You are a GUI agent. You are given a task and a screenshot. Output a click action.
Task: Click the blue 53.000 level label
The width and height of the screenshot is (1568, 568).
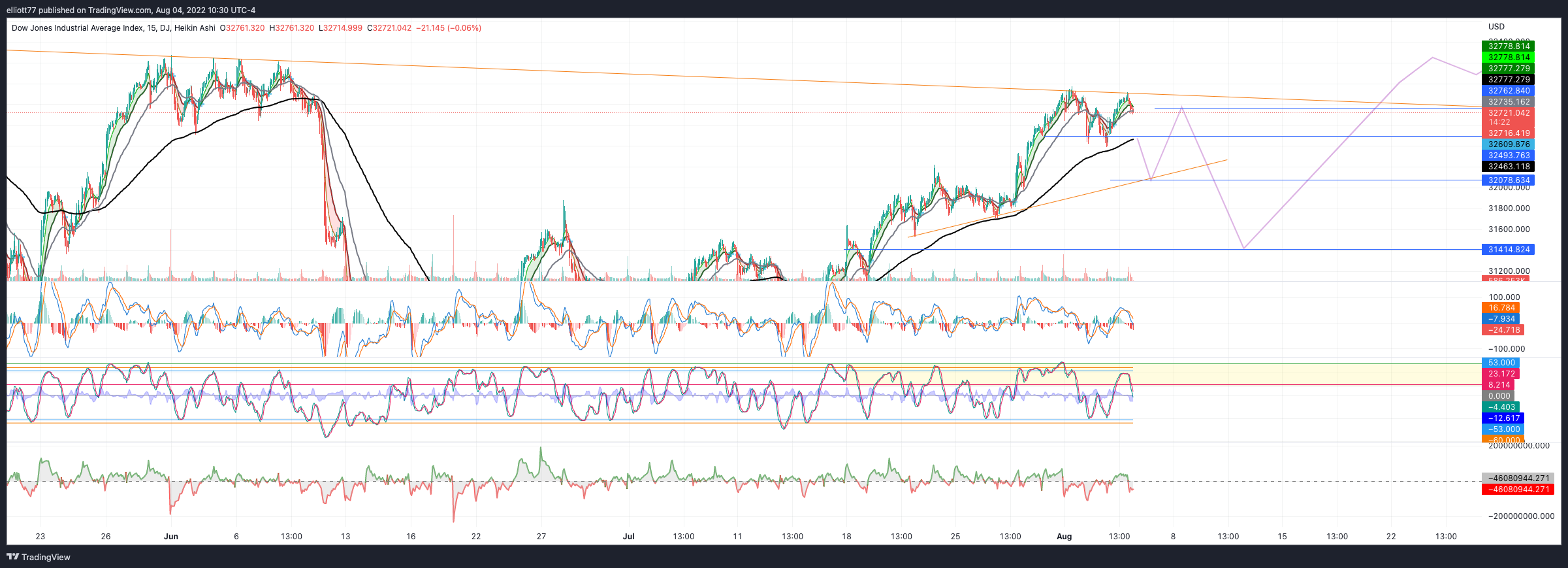tap(1501, 363)
